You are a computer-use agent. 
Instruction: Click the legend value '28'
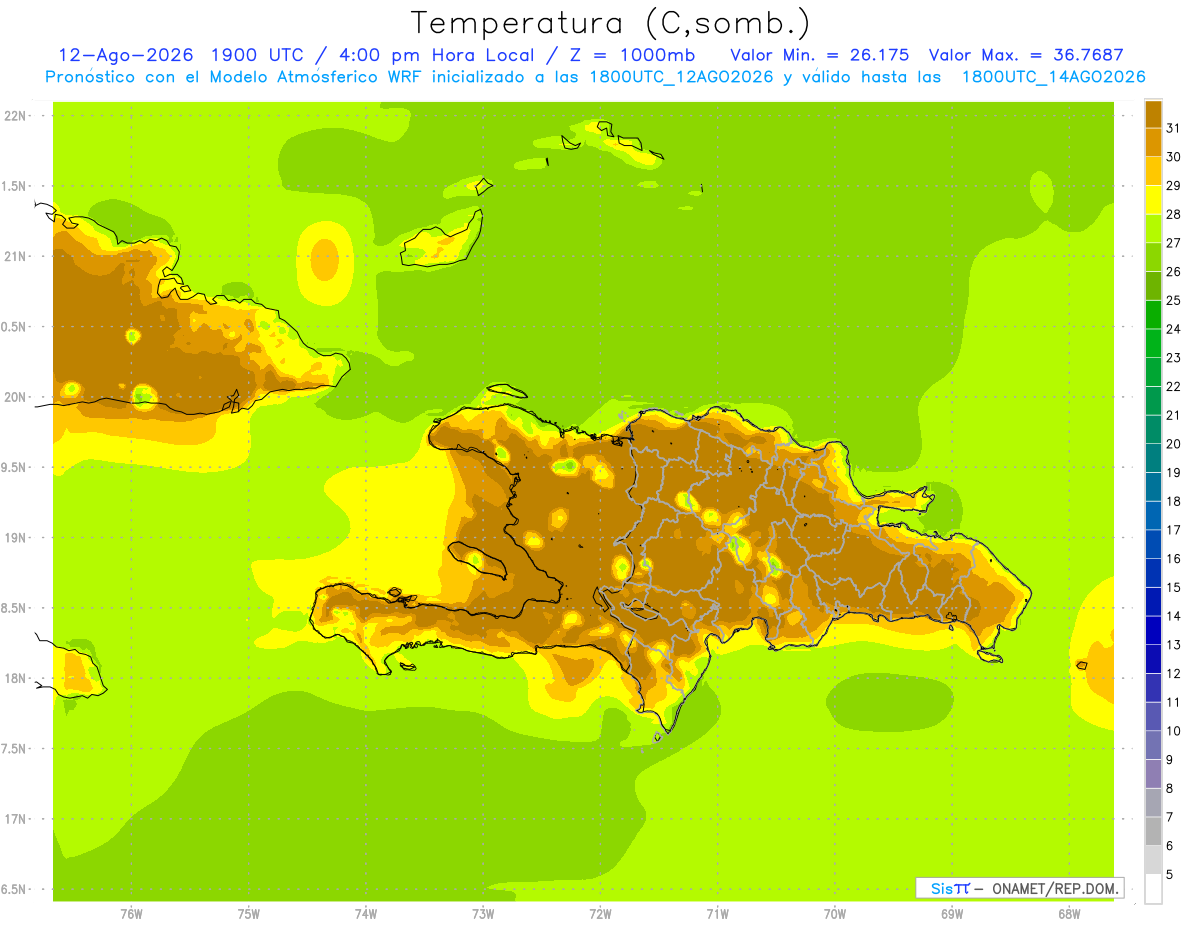(x=1173, y=214)
